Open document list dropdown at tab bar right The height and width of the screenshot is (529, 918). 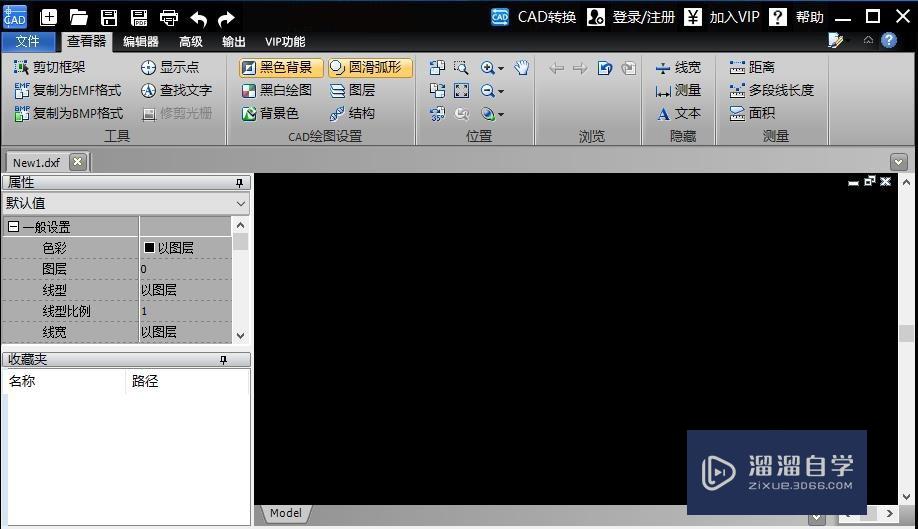(899, 162)
